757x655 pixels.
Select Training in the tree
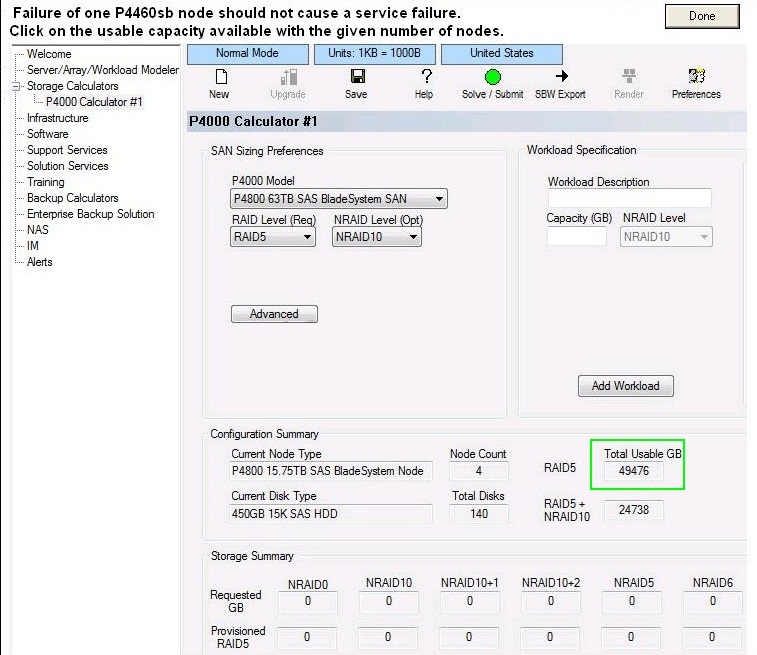(x=45, y=182)
